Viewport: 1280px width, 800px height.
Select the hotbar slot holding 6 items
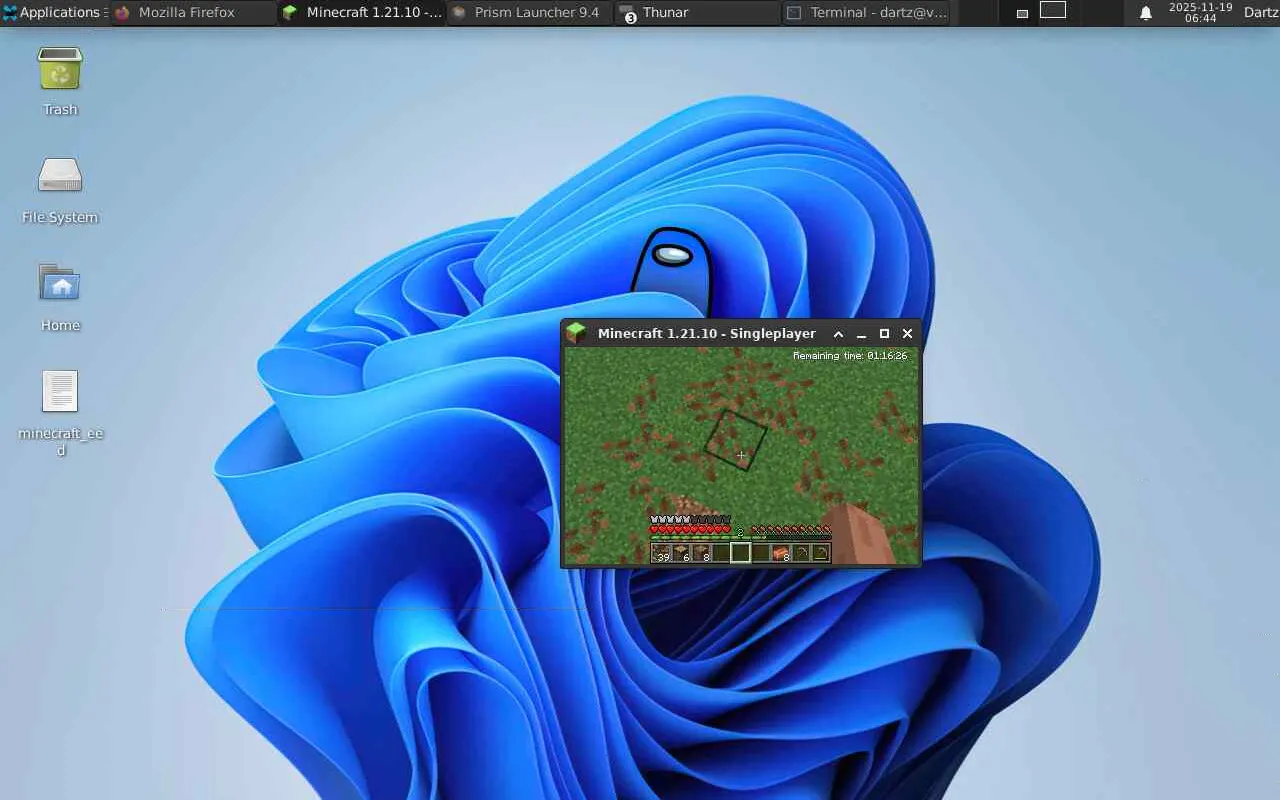click(x=681, y=553)
